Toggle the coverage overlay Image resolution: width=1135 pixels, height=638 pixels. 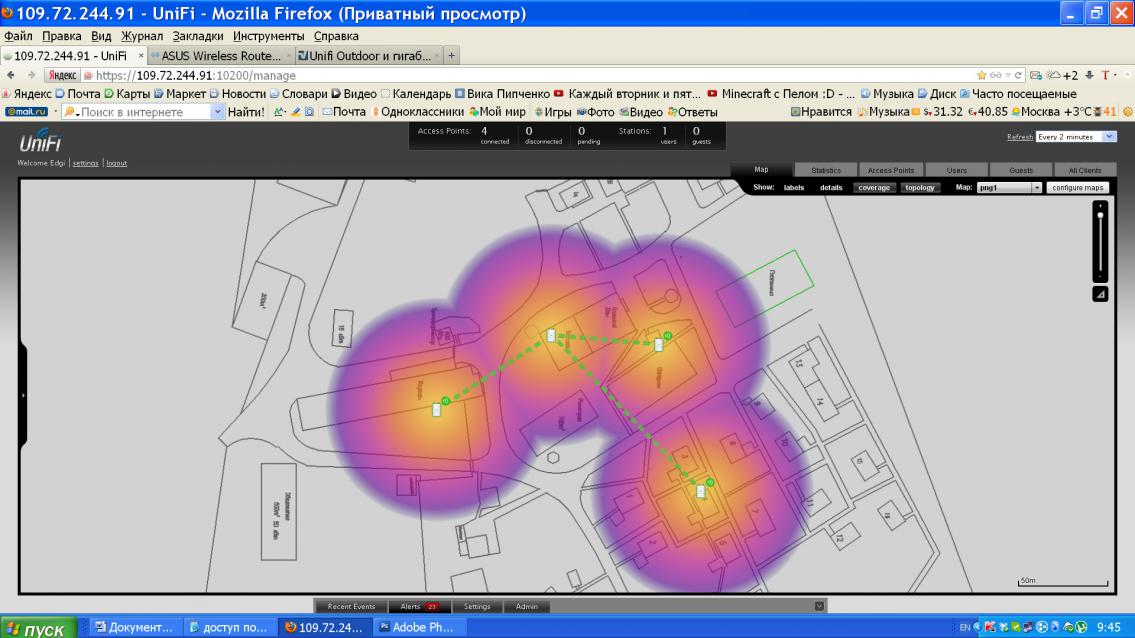(874, 188)
